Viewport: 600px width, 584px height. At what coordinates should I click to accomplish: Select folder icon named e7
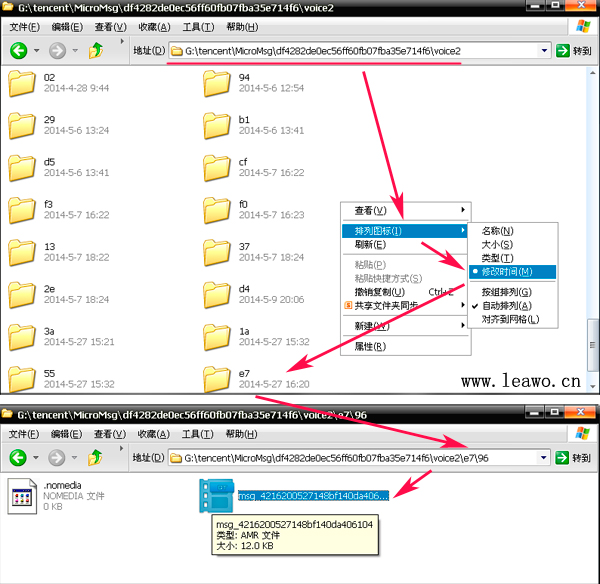click(x=217, y=379)
